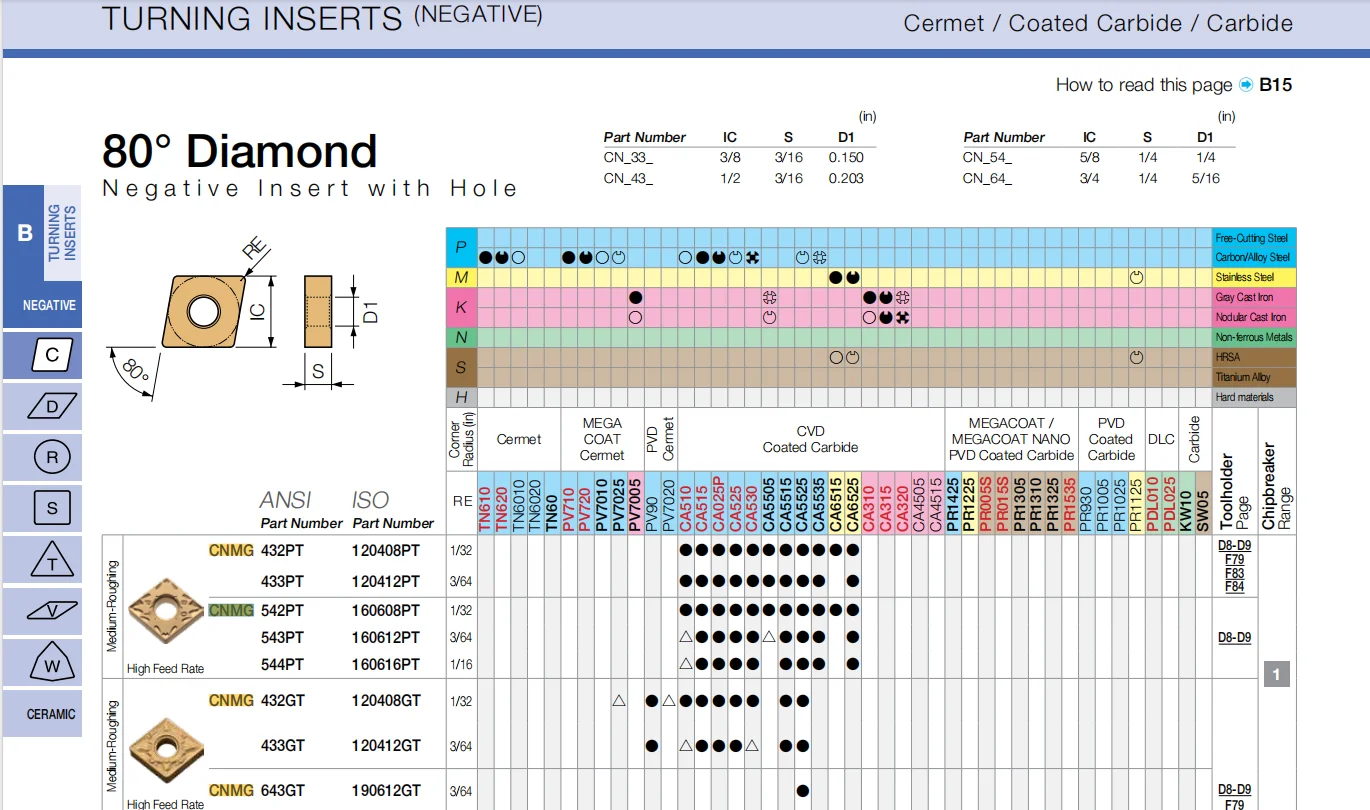Image resolution: width=1370 pixels, height=810 pixels.
Task: Click the DLC group header
Action: [x=1161, y=439]
